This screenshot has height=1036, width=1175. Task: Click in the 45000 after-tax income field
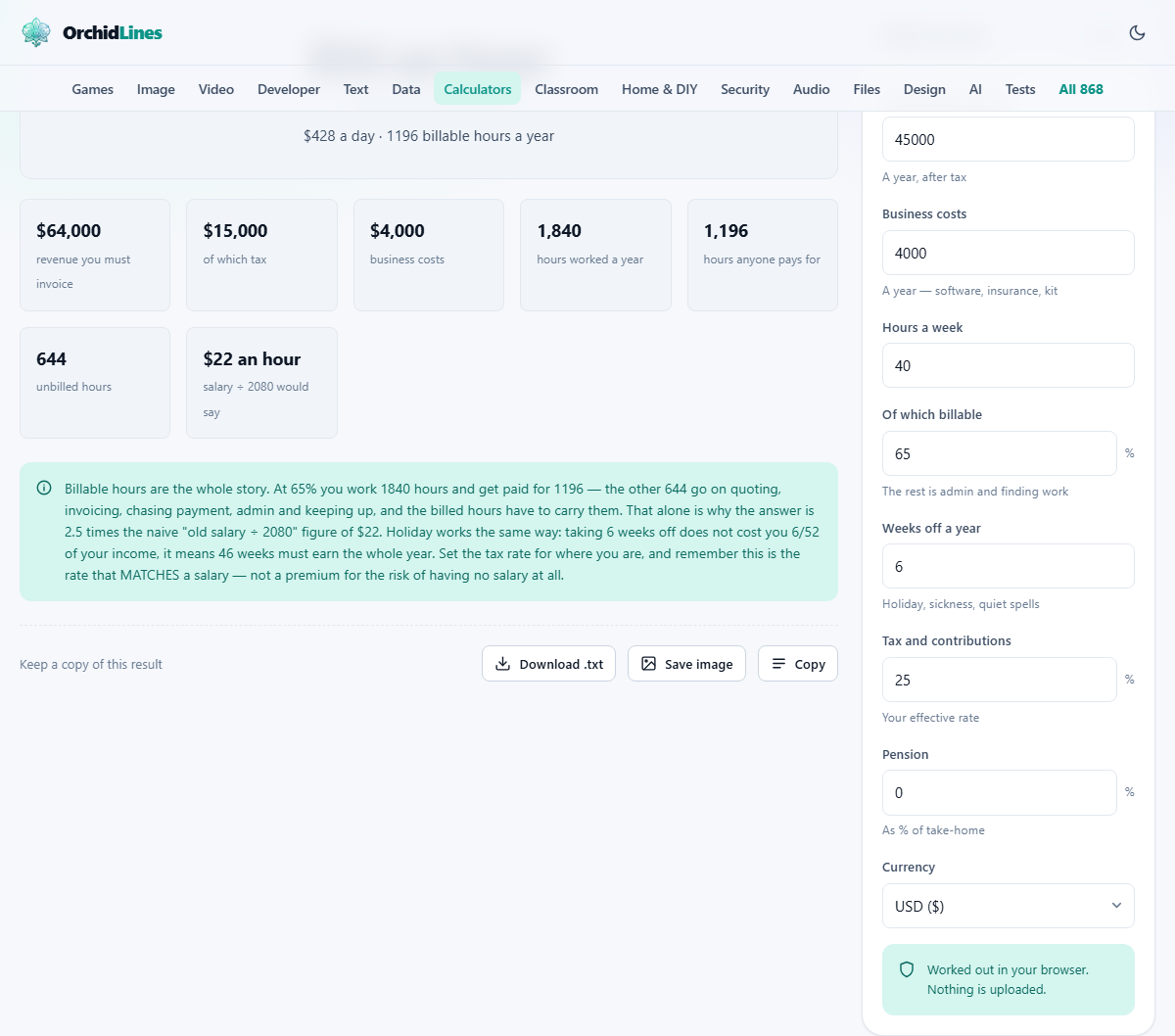pos(1008,139)
